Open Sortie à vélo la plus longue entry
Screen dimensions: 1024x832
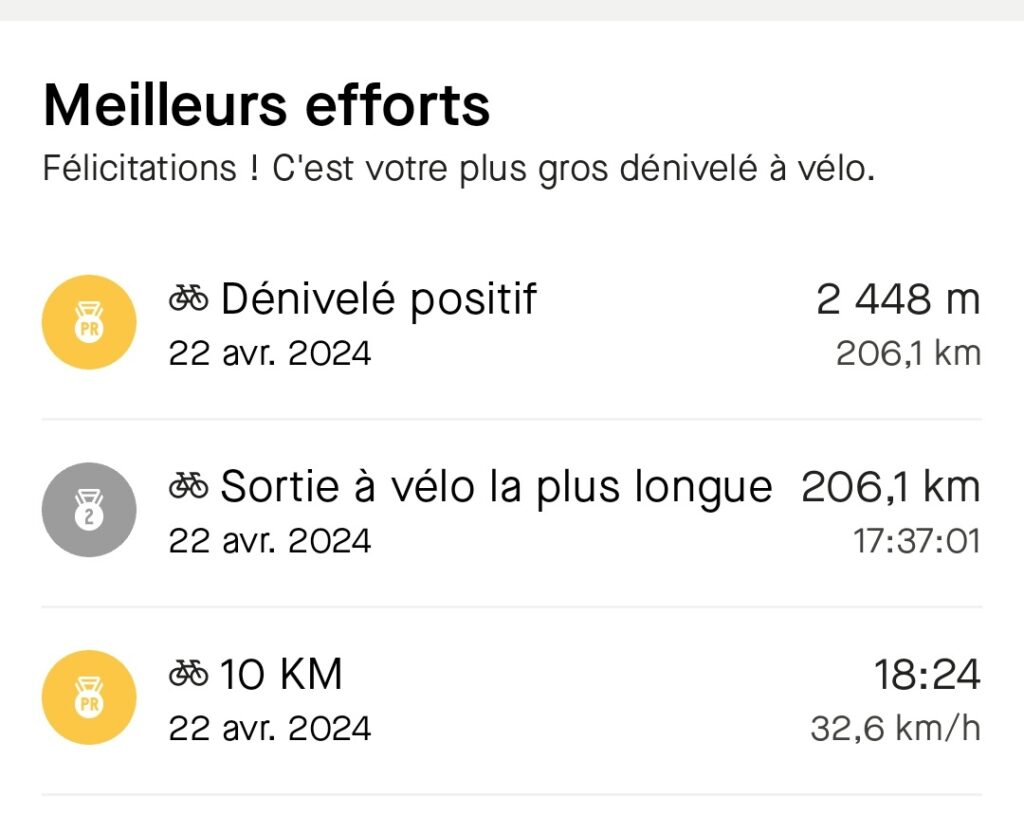tap(512, 513)
